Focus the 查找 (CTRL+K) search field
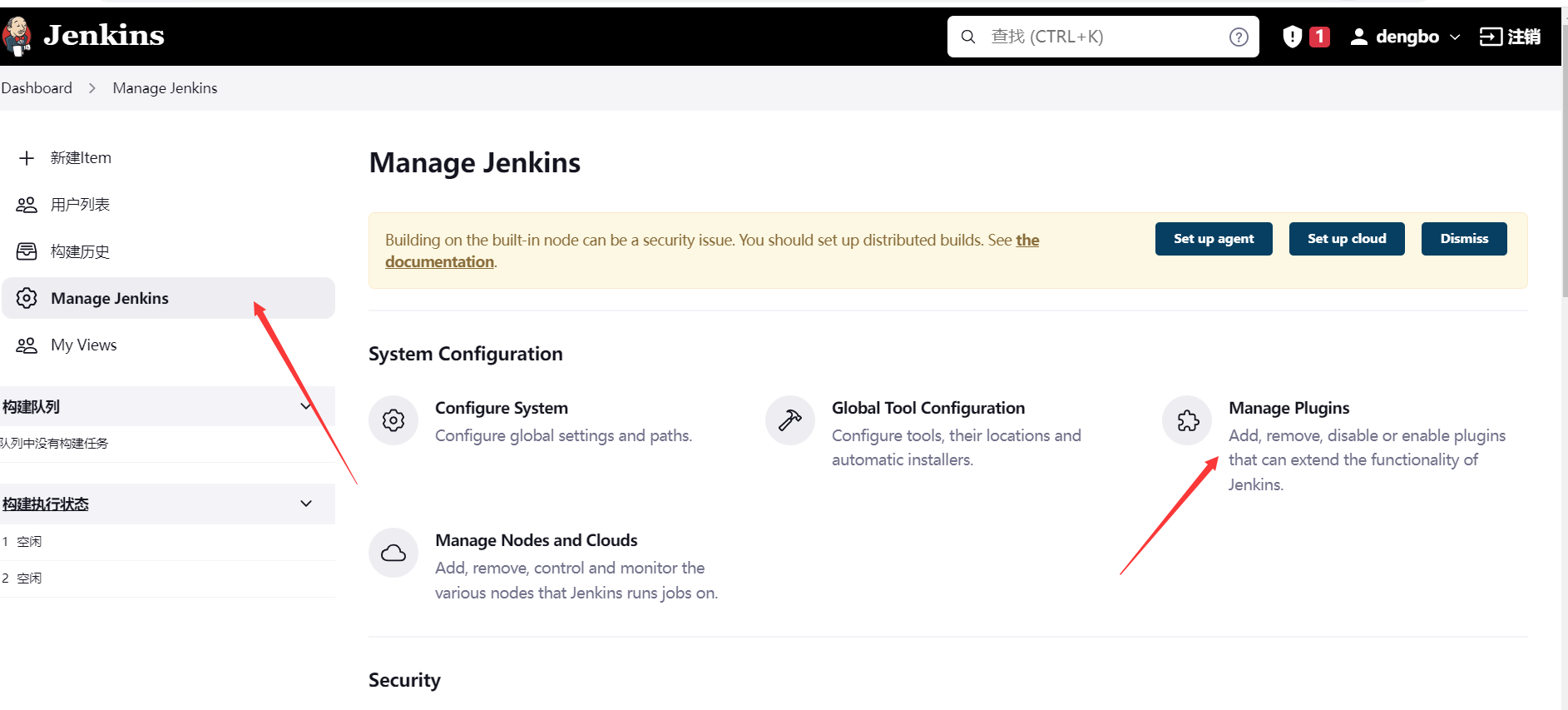Image resolution: width=1568 pixels, height=710 pixels. pyautogui.click(x=1102, y=37)
